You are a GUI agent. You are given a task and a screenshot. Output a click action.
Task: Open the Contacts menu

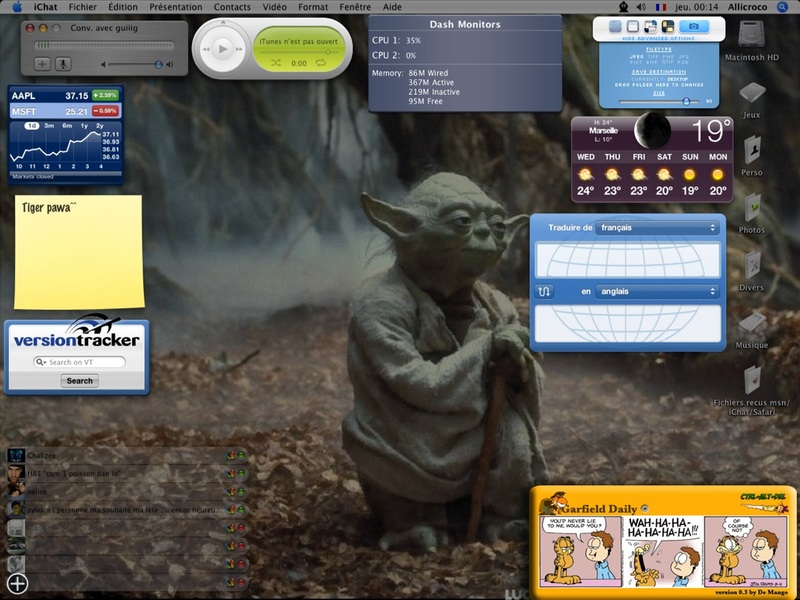point(232,7)
